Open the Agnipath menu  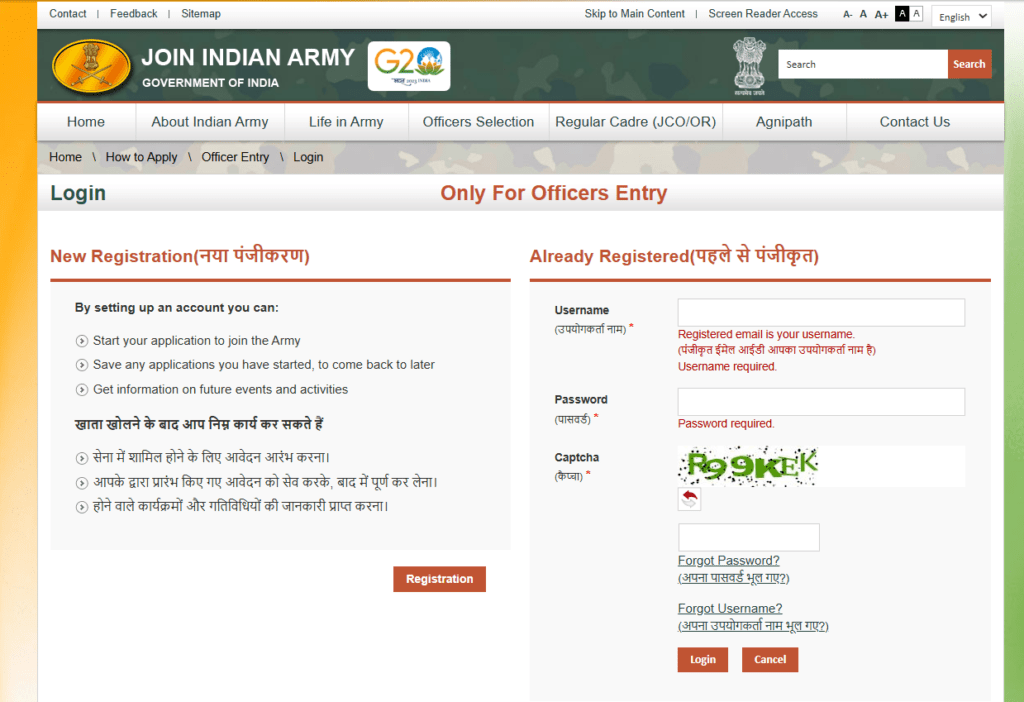pyautogui.click(x=784, y=122)
